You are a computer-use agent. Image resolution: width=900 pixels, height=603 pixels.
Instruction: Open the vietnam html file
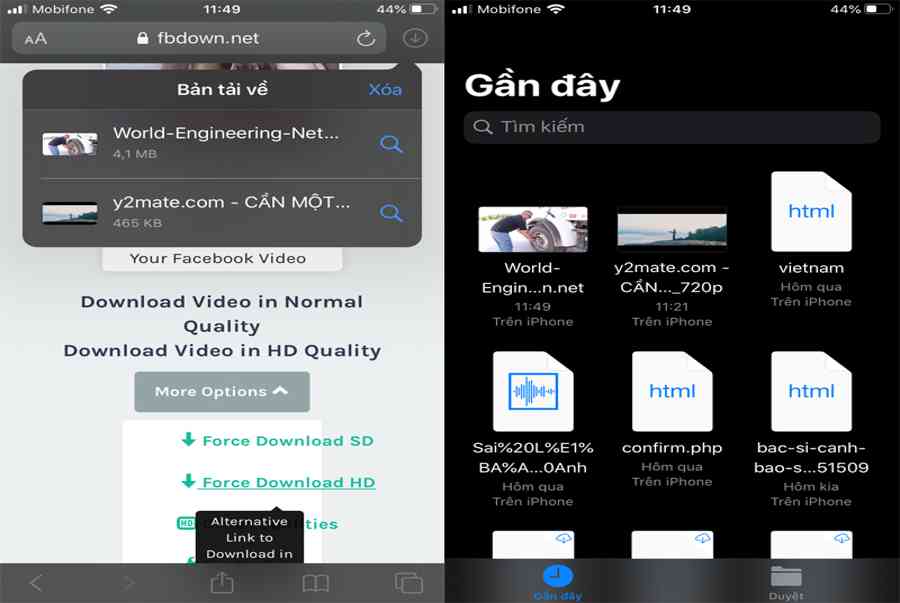point(811,212)
